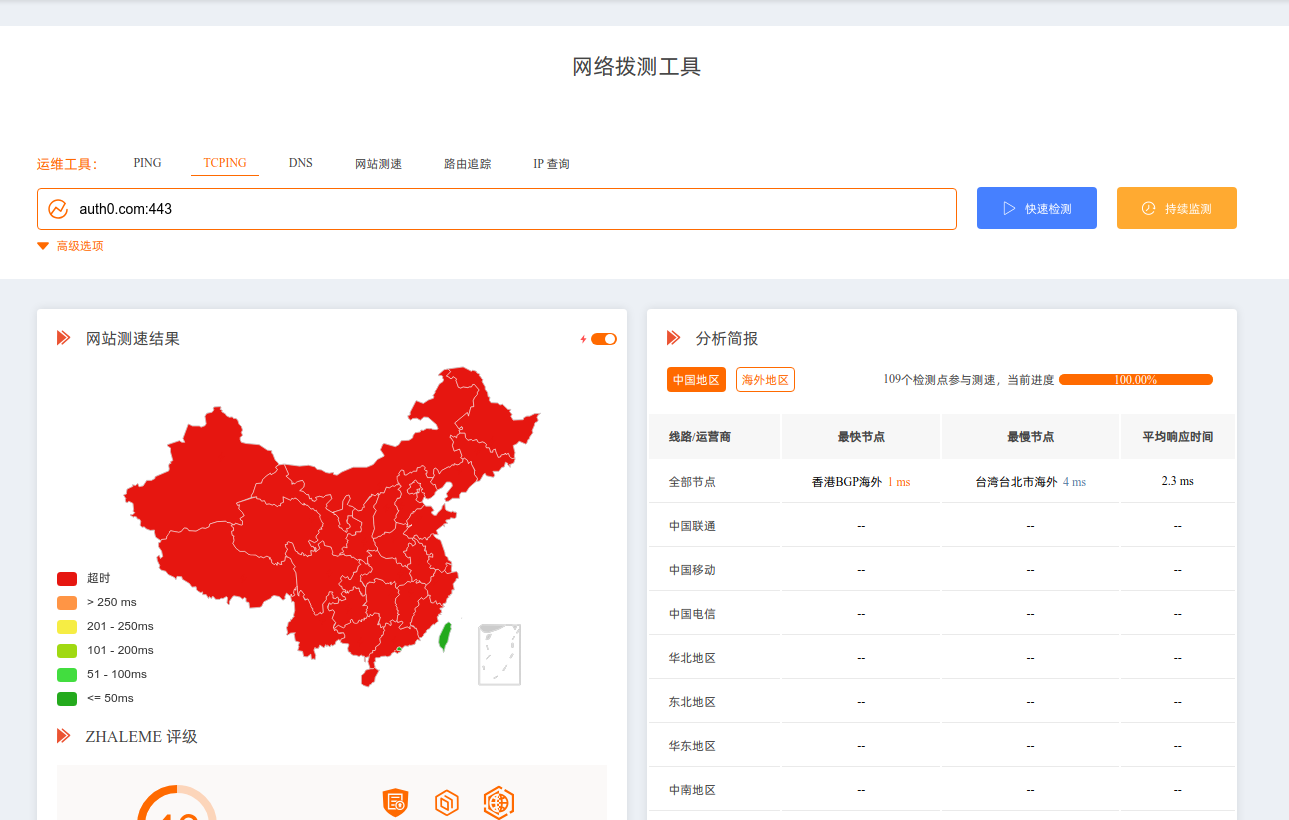Select the TCPING tab
Screen dimensions: 1289x820
tap(225, 163)
